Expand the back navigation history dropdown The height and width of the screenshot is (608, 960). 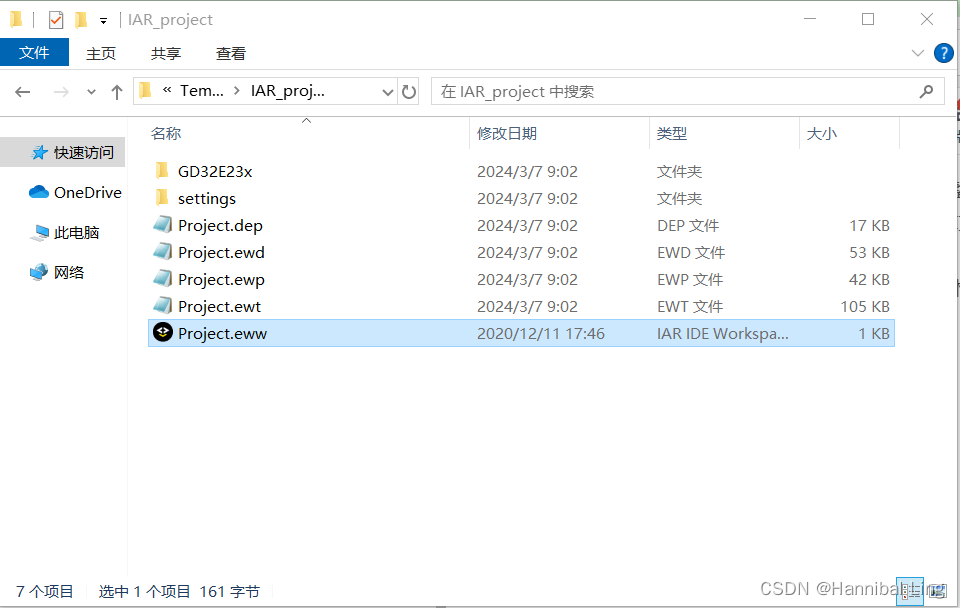tap(90, 91)
